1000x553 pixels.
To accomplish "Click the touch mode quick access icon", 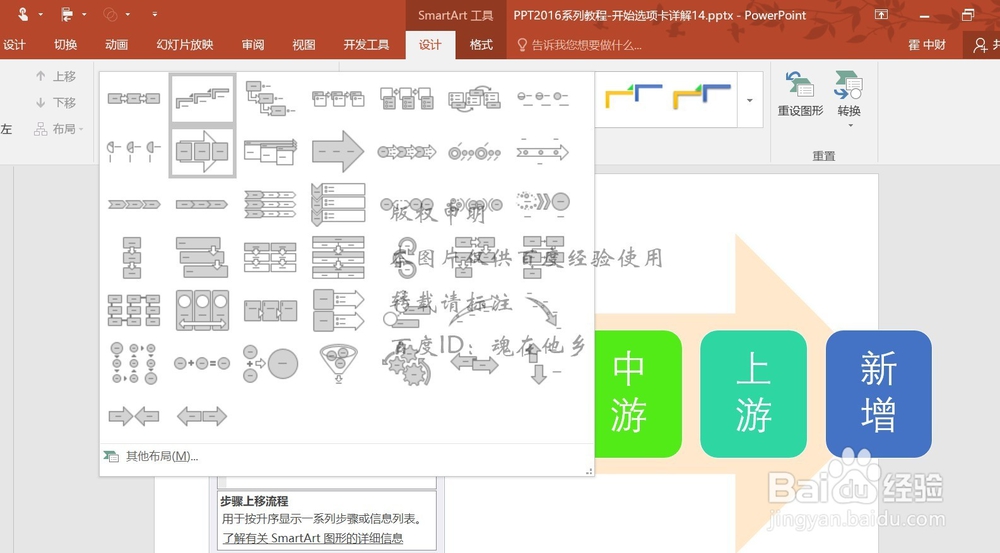I will 24,14.
